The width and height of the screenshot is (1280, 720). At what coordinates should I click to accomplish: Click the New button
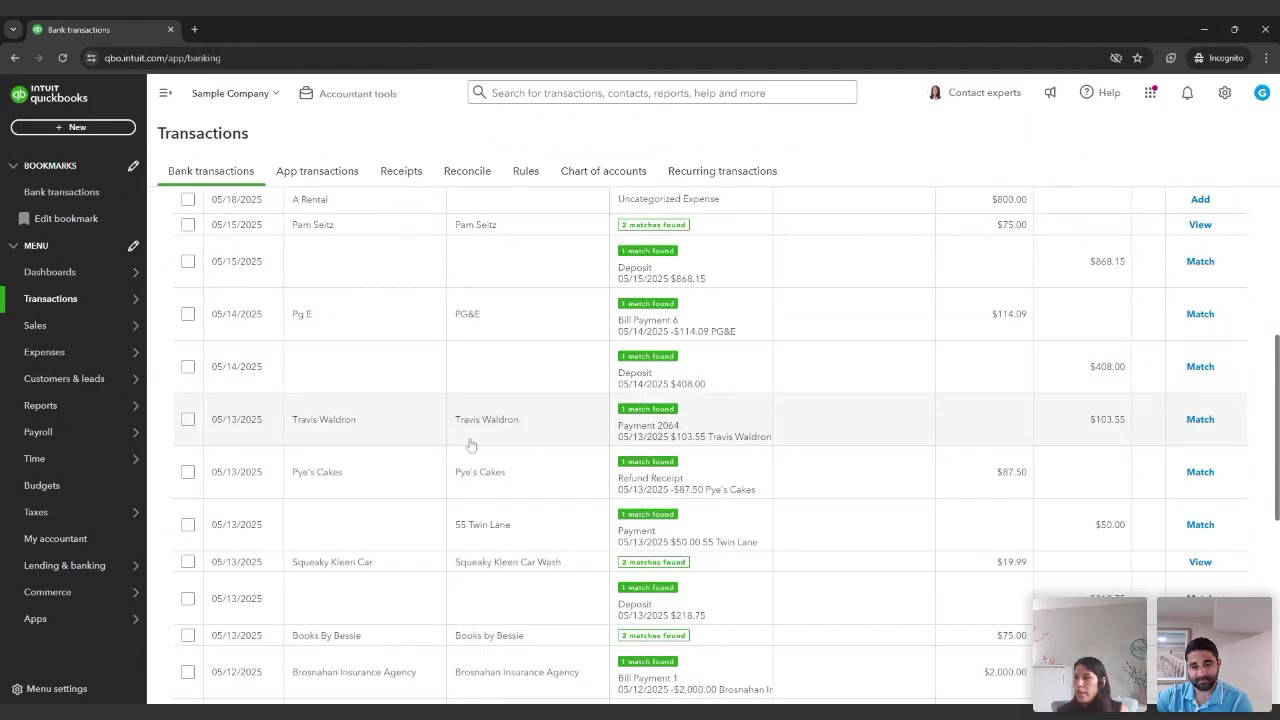(x=73, y=127)
